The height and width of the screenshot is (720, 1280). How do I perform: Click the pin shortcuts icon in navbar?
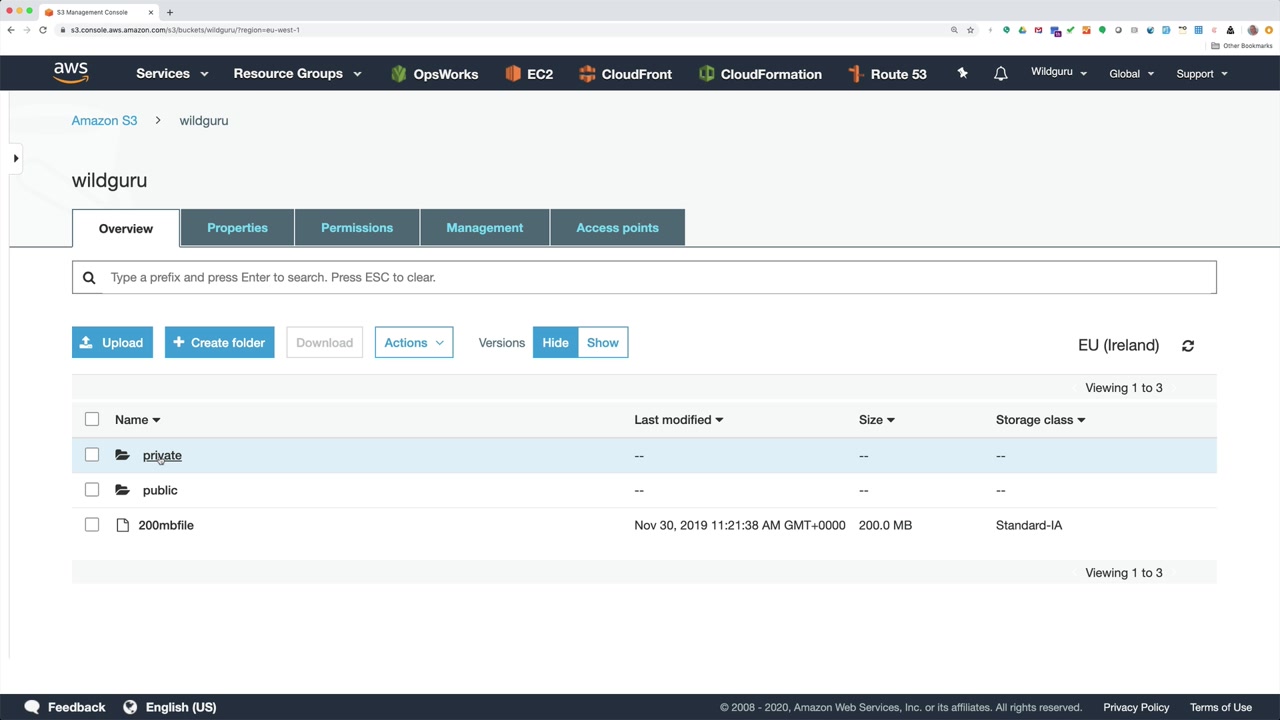962,73
